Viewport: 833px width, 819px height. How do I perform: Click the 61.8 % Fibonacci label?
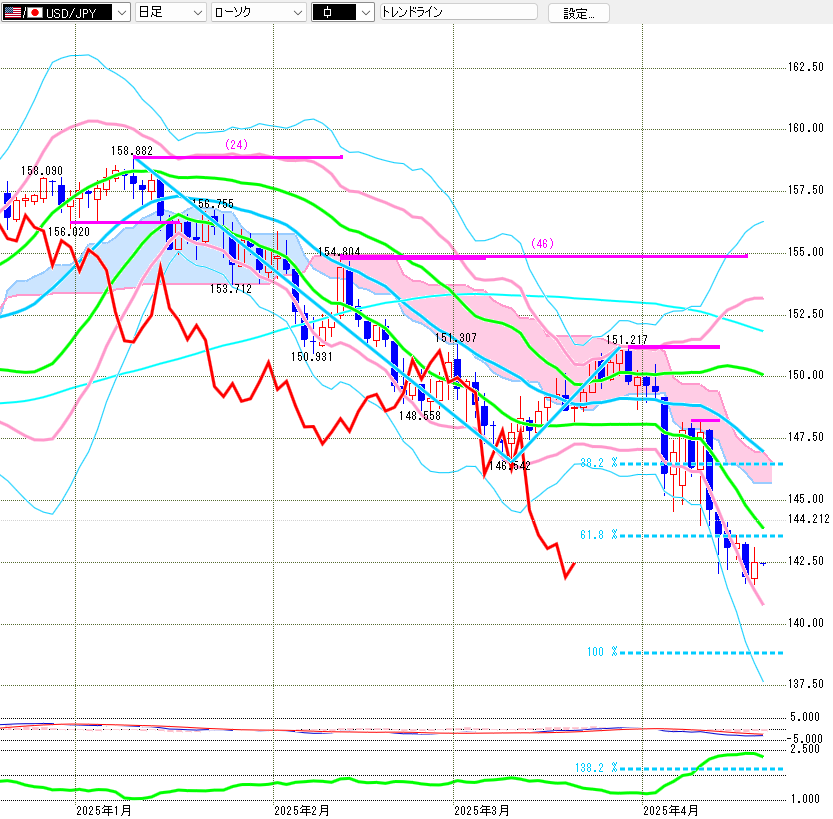pyautogui.click(x=599, y=535)
